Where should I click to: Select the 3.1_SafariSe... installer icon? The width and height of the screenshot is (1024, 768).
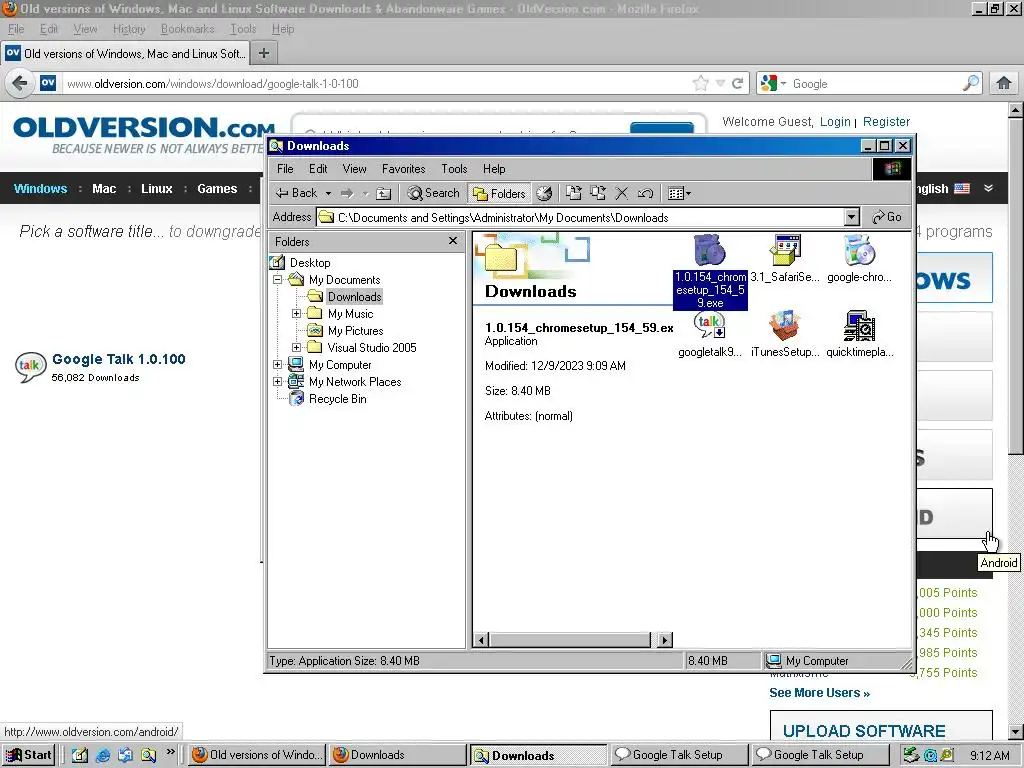click(784, 251)
